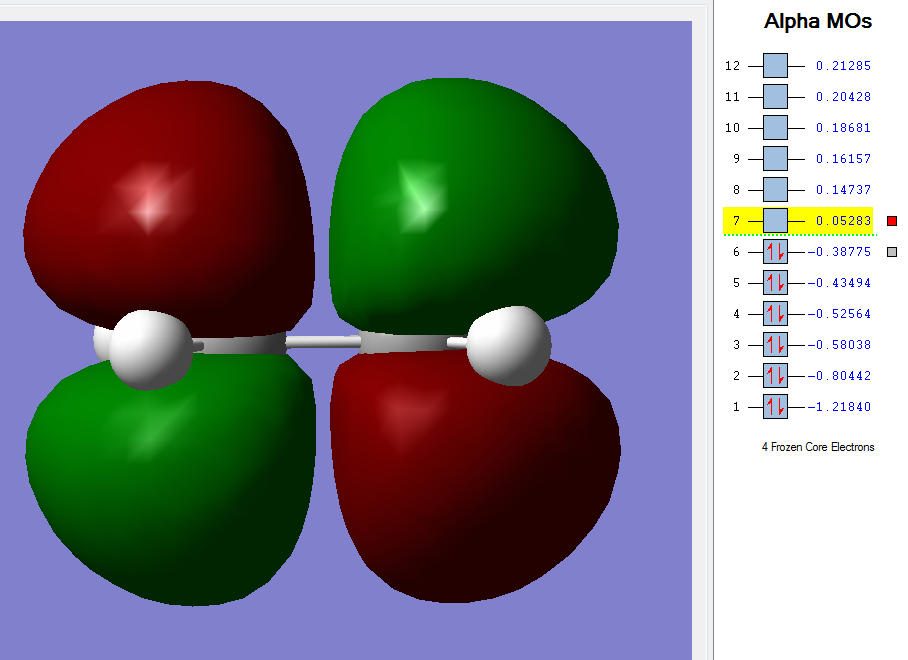
Task: Select the occupied MO 2 orbital box
Action: [x=775, y=376]
